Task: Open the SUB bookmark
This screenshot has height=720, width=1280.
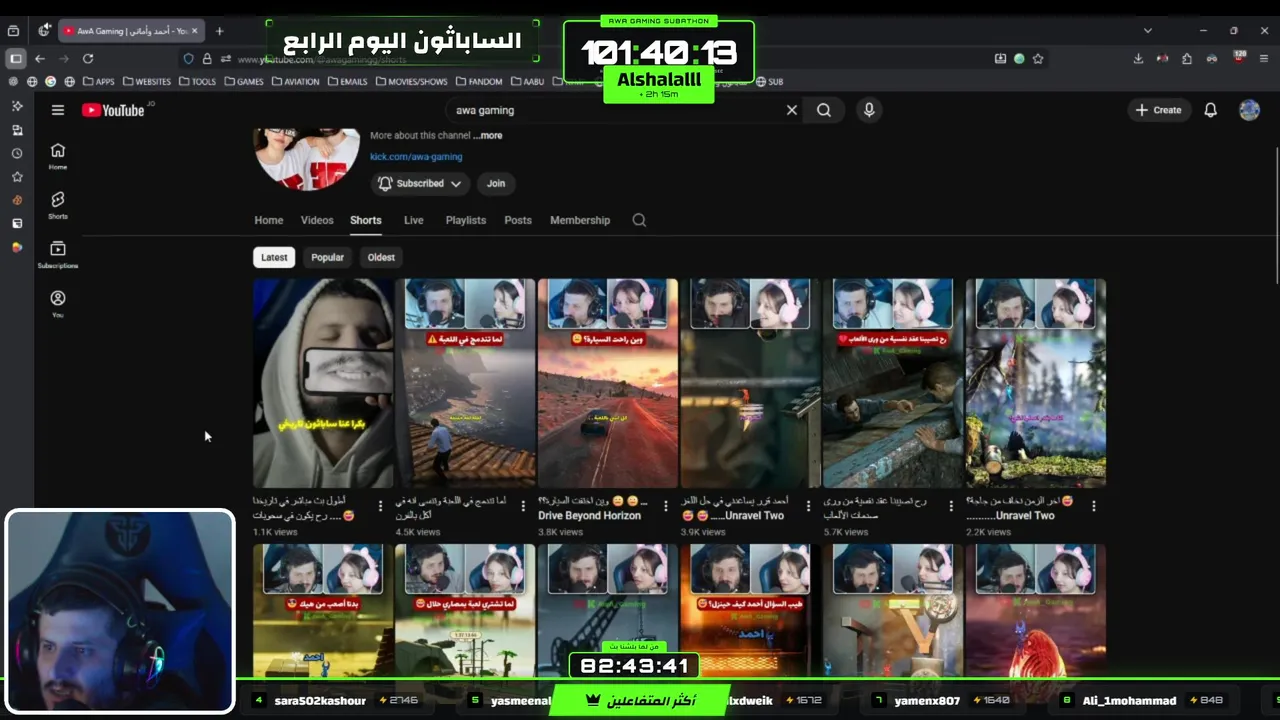Action: pos(770,81)
